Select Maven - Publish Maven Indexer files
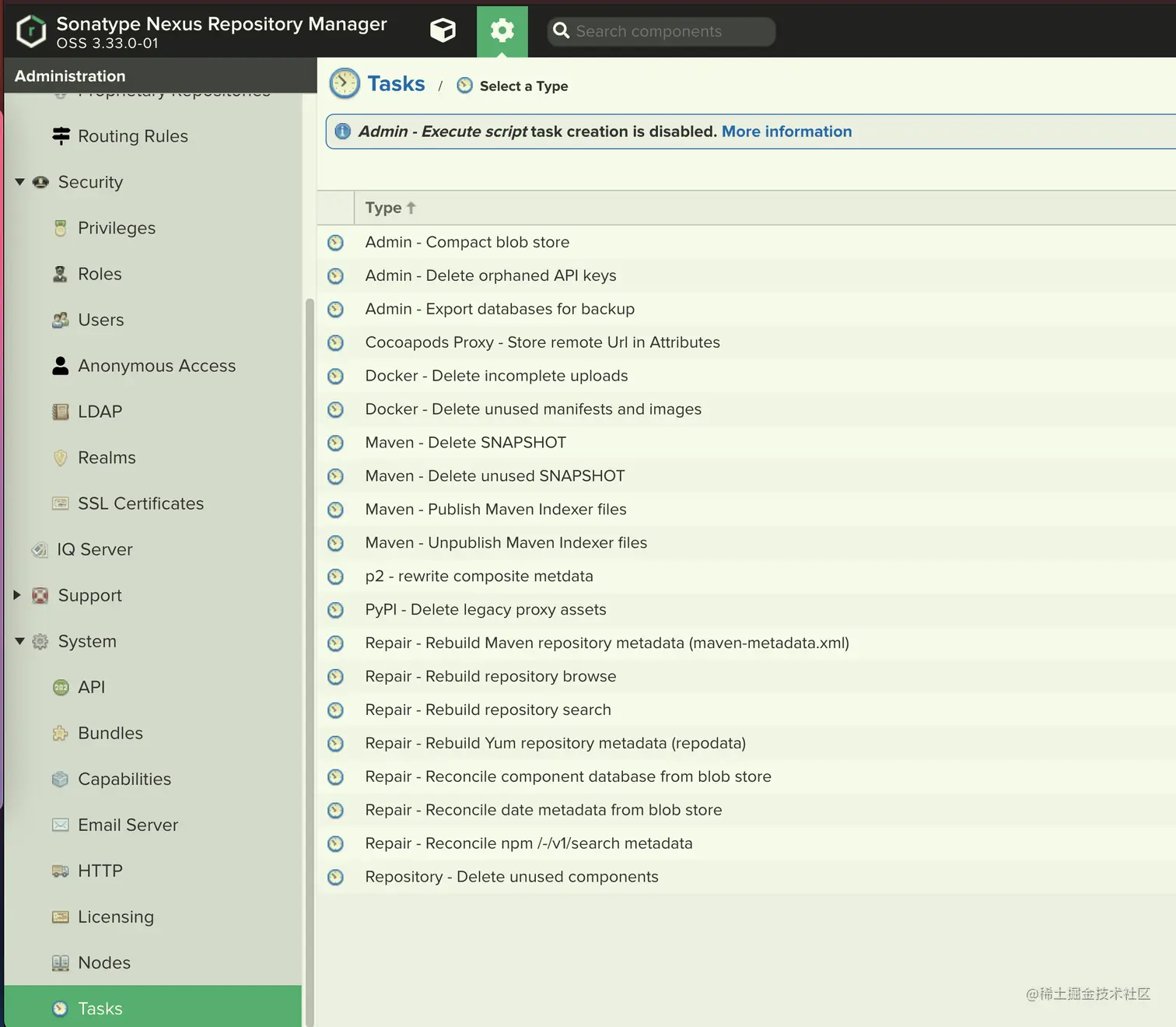 coord(747,510)
